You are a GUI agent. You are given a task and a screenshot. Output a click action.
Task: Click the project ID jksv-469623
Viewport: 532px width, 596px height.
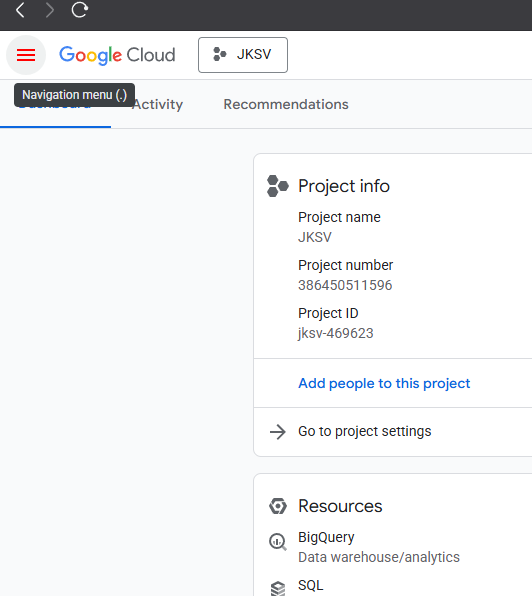coord(336,333)
